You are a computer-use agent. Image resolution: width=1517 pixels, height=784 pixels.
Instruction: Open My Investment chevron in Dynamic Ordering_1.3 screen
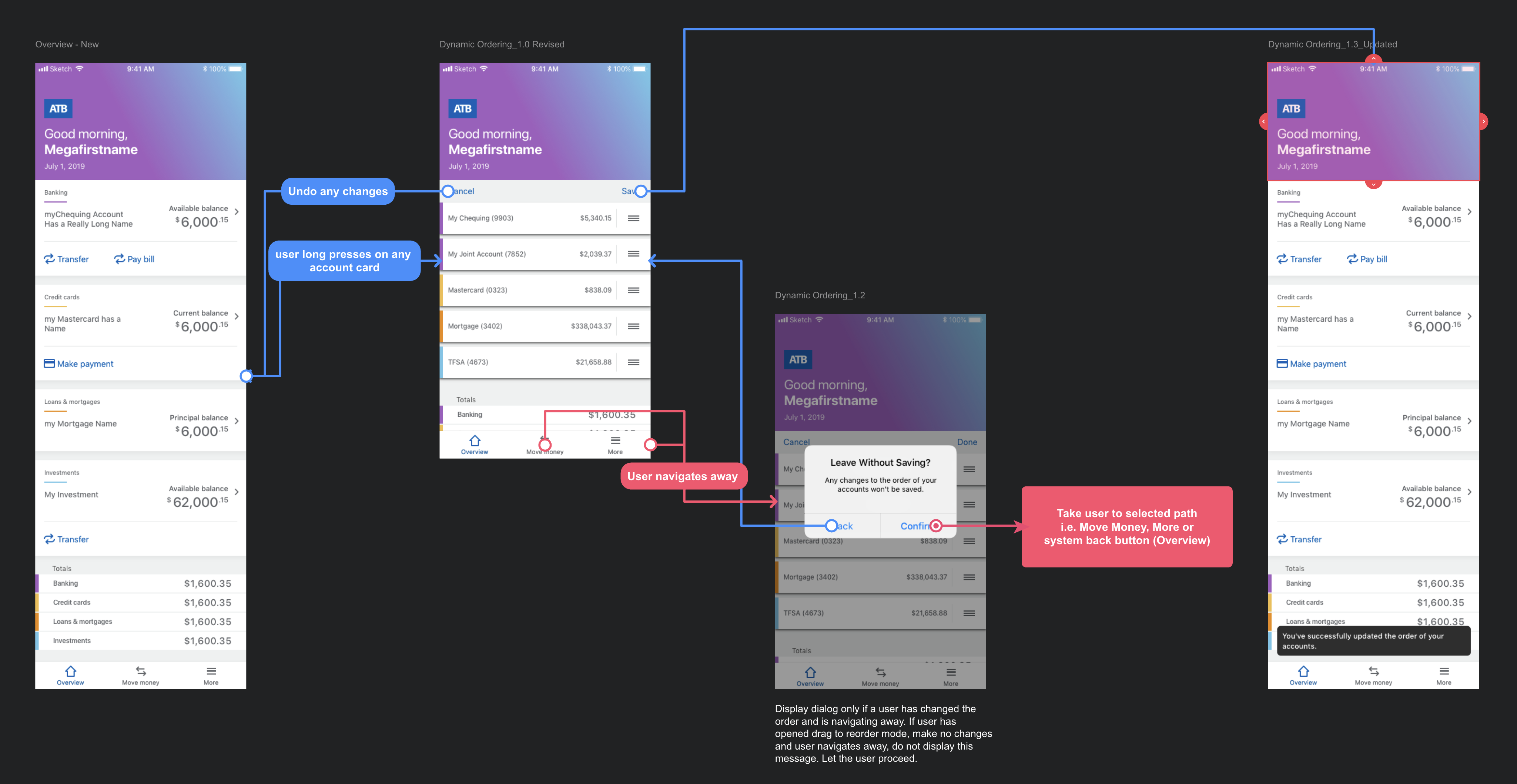coord(1469,492)
